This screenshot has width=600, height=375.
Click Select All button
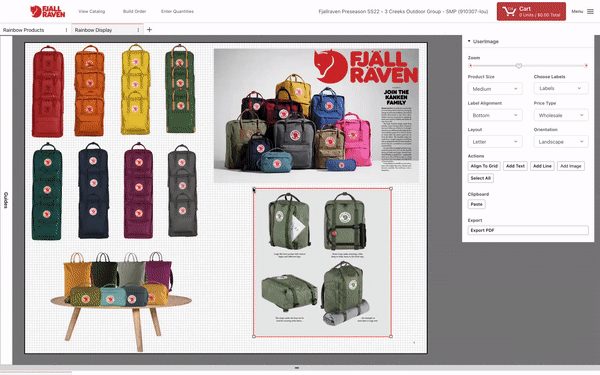click(x=481, y=178)
